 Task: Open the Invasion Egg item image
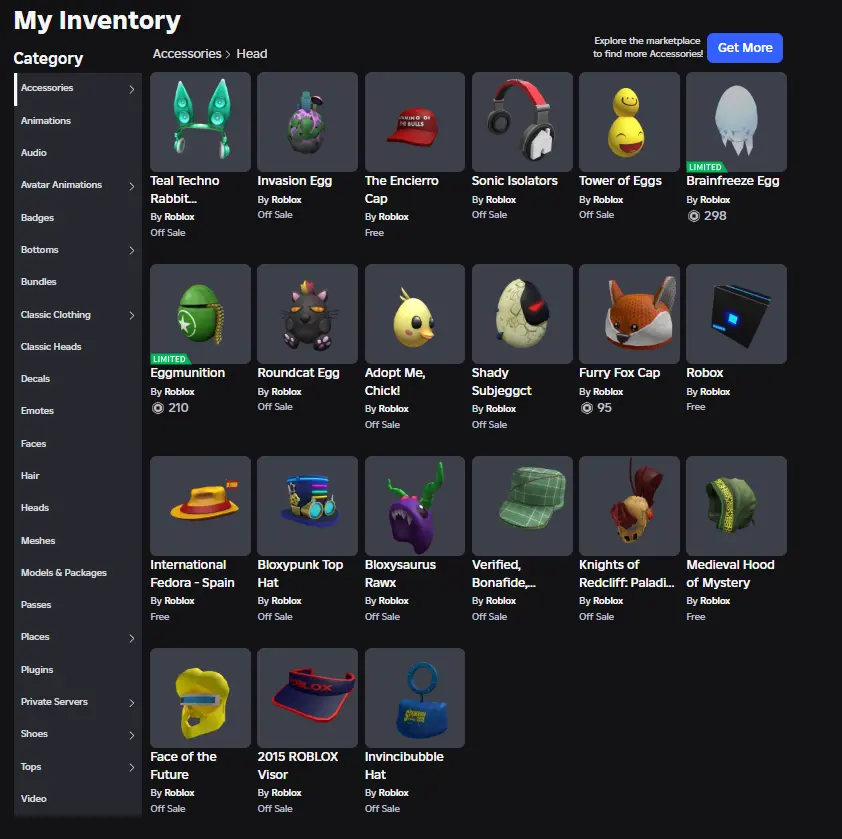[307, 122]
